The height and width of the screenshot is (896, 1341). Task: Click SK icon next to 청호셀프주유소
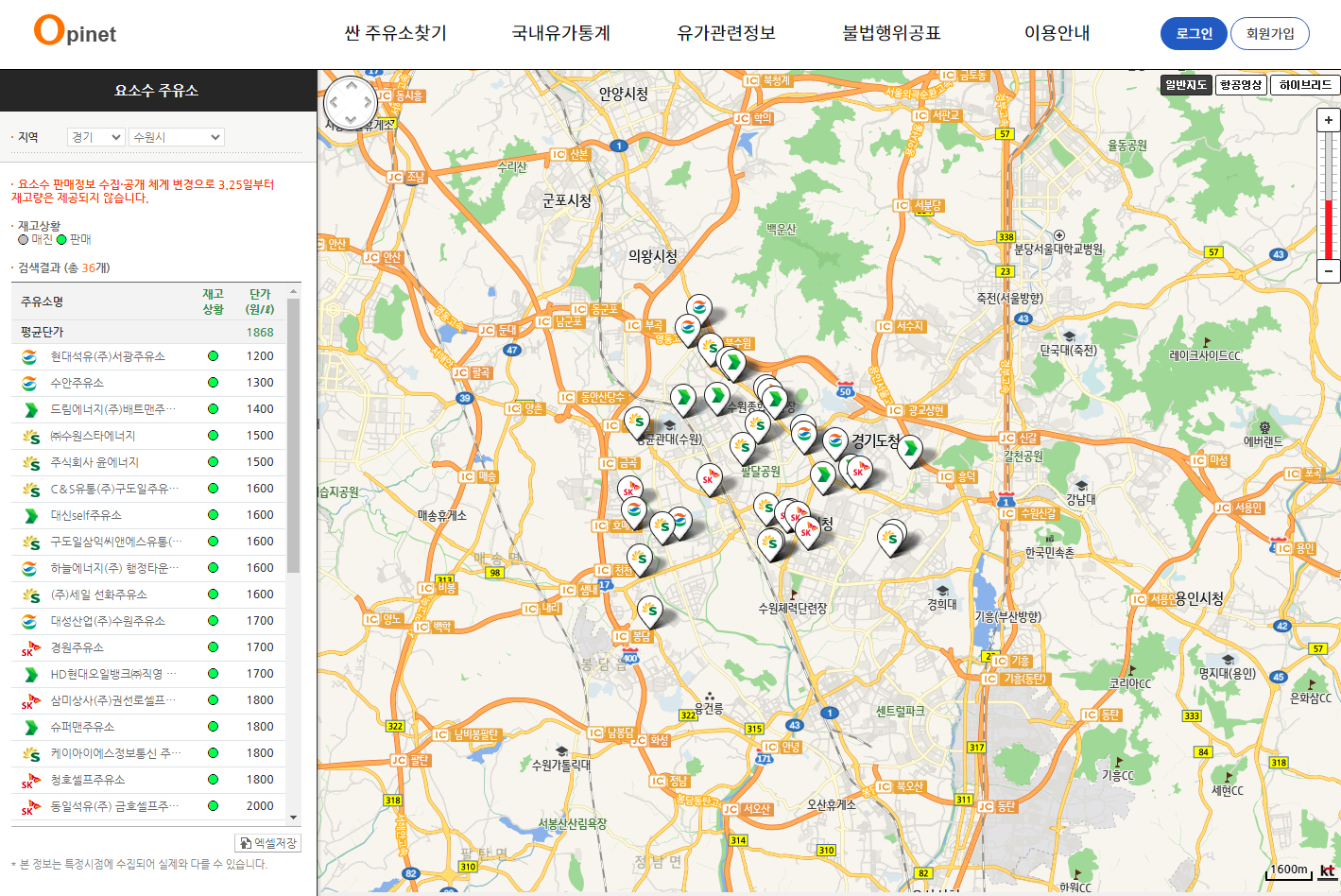31,781
